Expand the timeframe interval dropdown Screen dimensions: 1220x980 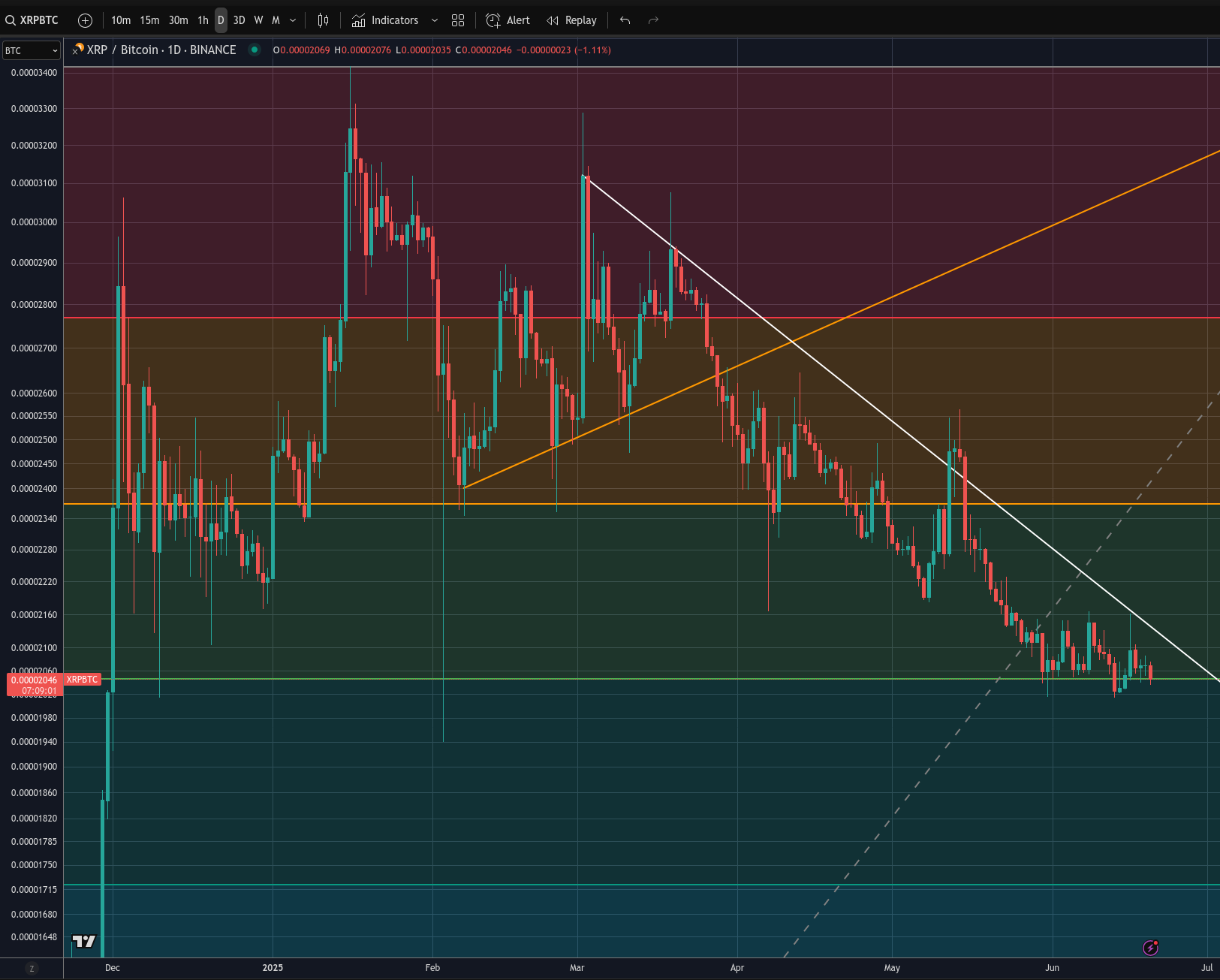tap(293, 20)
